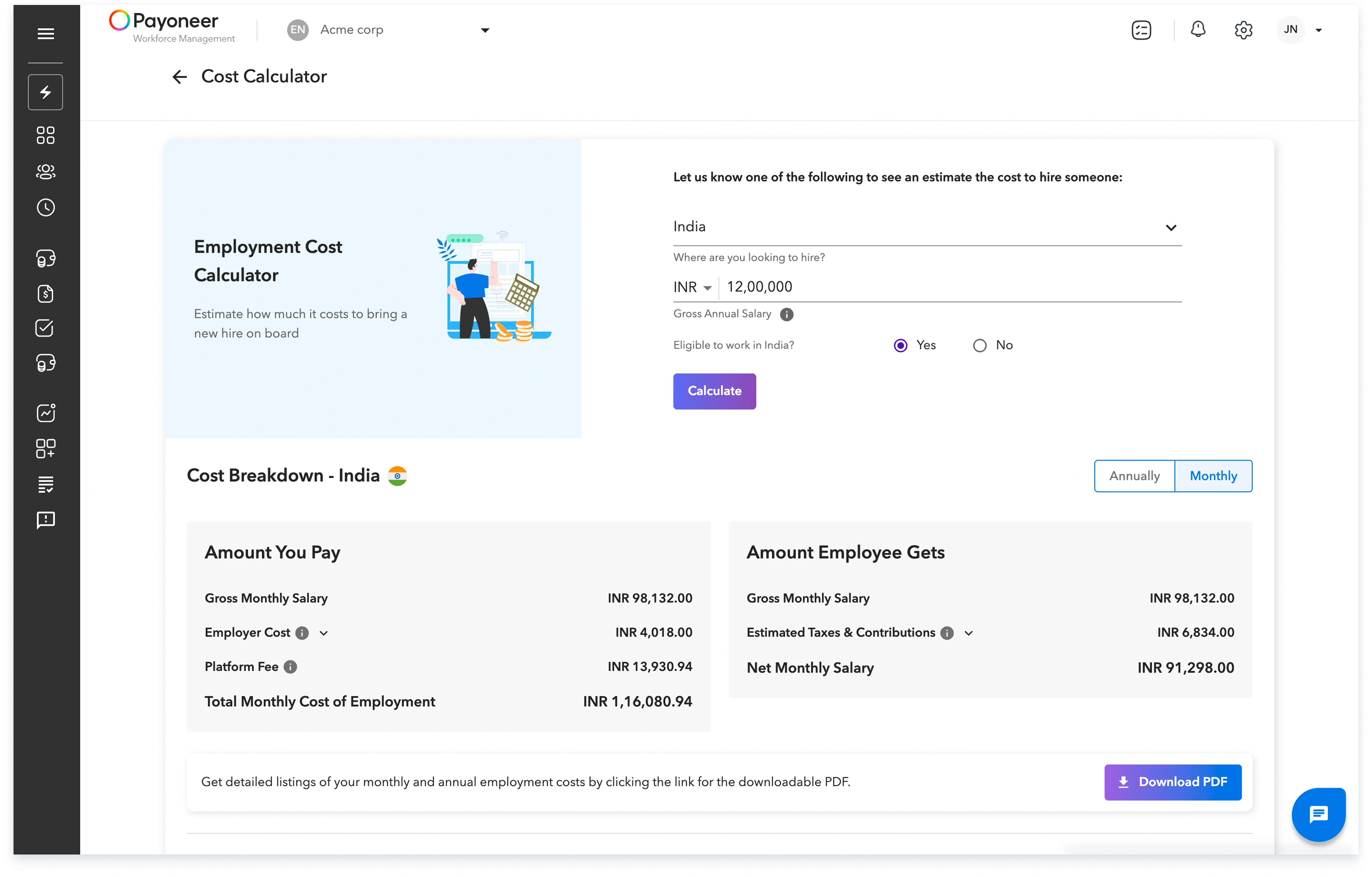This screenshot has height=877, width=1372.
Task: Open the team members sidebar icon
Action: pyautogui.click(x=46, y=171)
